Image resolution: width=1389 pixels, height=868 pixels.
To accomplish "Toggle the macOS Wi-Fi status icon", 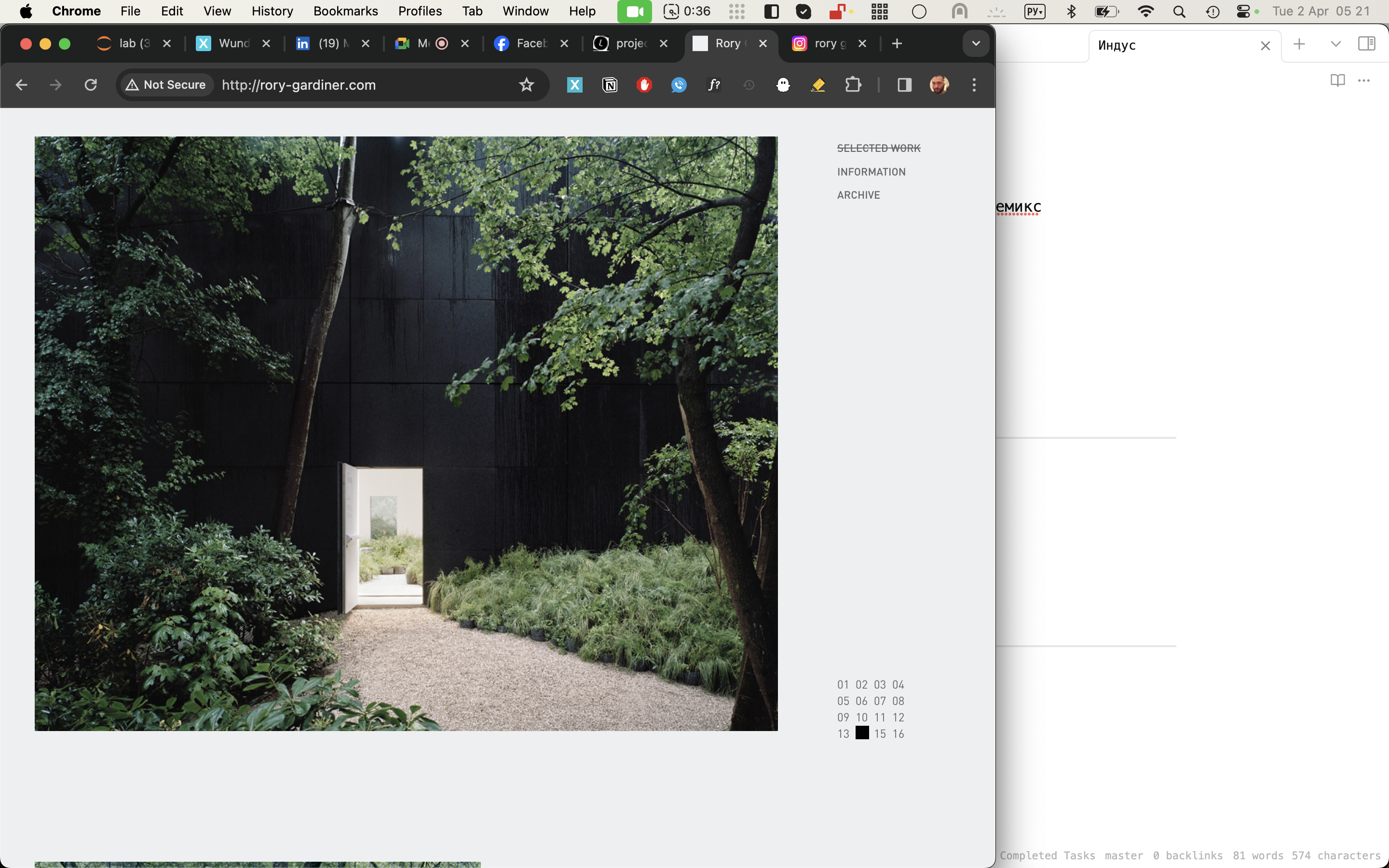I will pyautogui.click(x=1144, y=11).
